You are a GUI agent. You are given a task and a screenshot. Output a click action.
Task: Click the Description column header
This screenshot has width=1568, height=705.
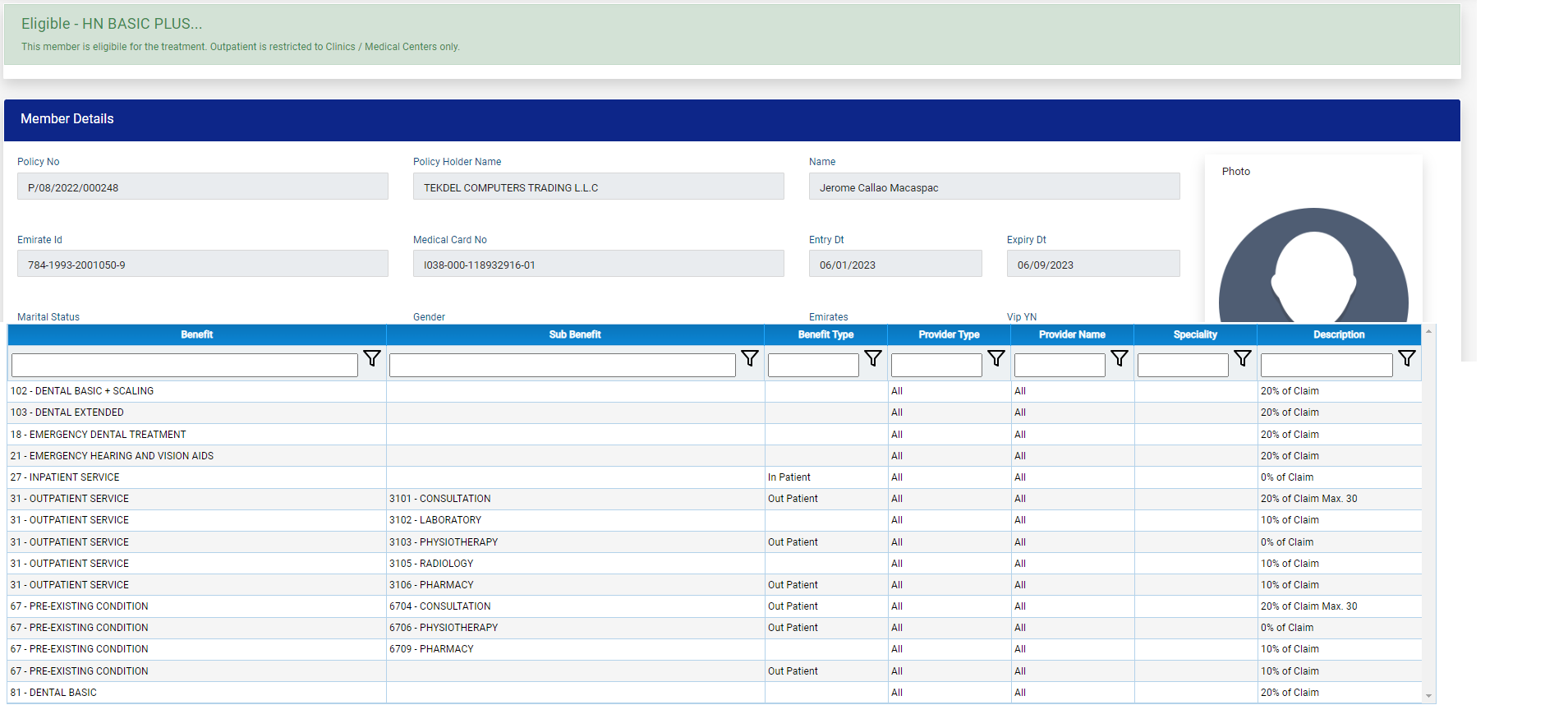click(1338, 334)
